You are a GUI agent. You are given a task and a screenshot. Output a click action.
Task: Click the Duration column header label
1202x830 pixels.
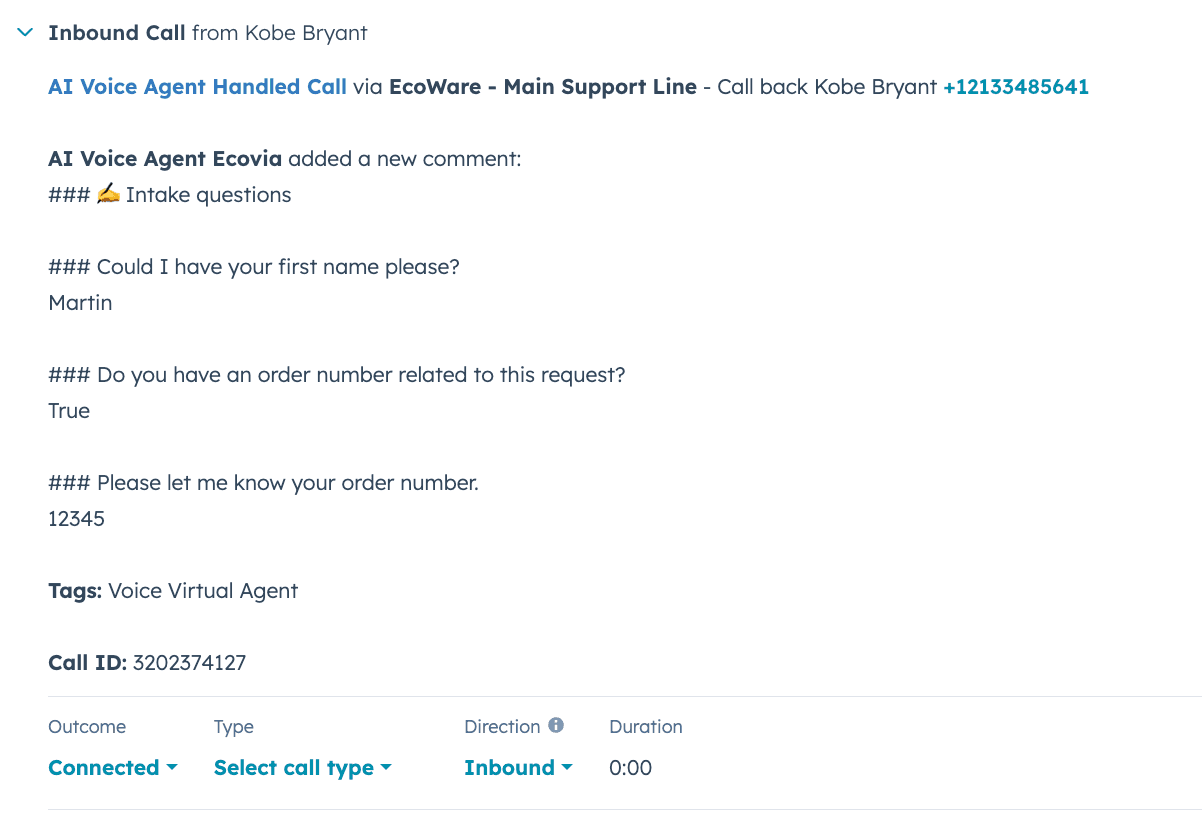[645, 726]
